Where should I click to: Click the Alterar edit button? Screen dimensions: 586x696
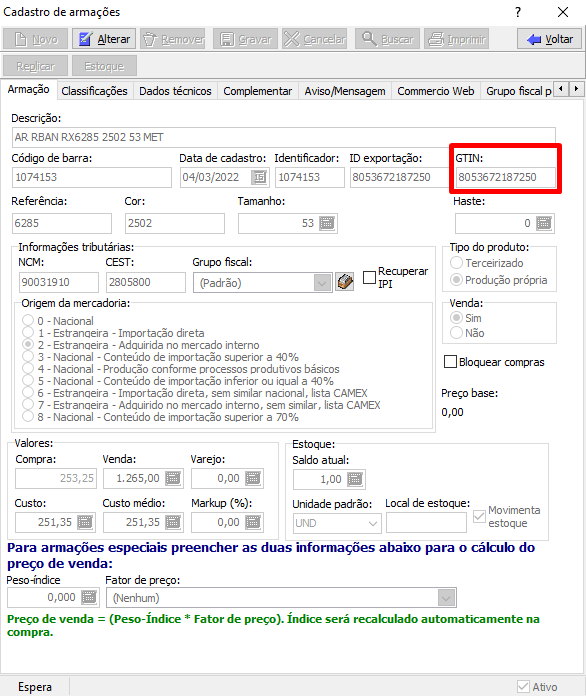click(104, 39)
